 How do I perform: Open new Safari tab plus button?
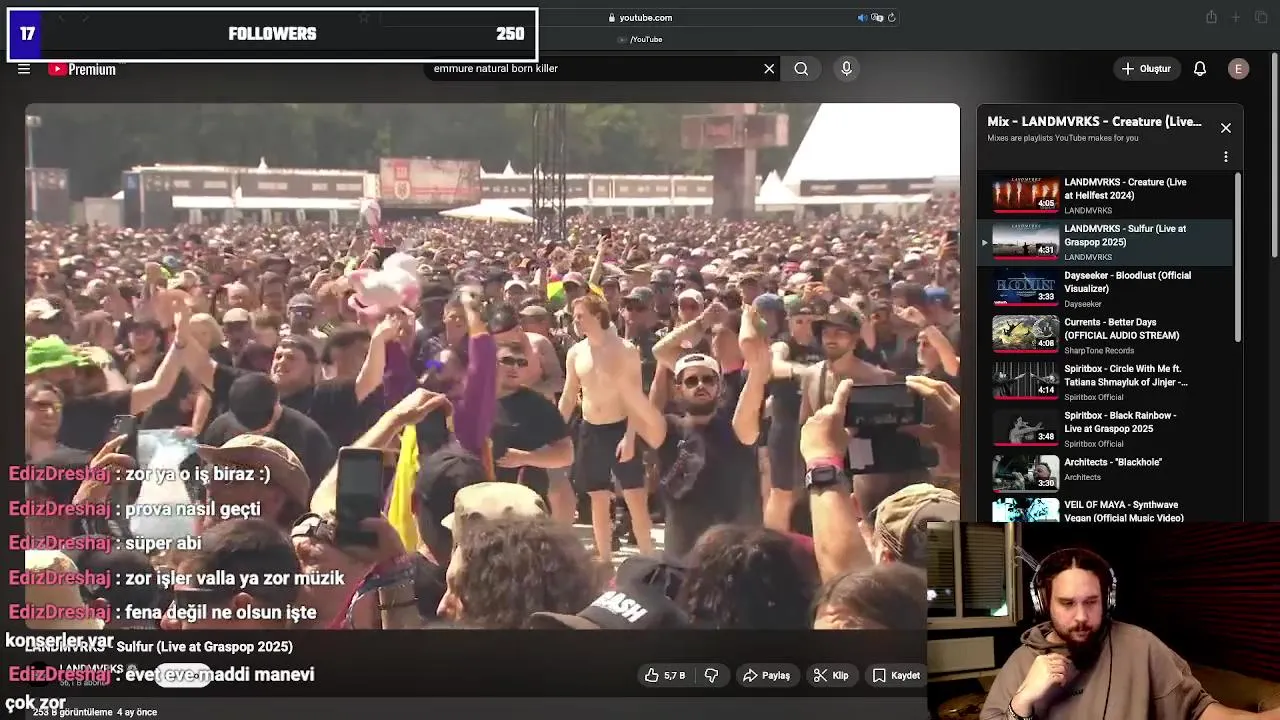pyautogui.click(x=1235, y=17)
